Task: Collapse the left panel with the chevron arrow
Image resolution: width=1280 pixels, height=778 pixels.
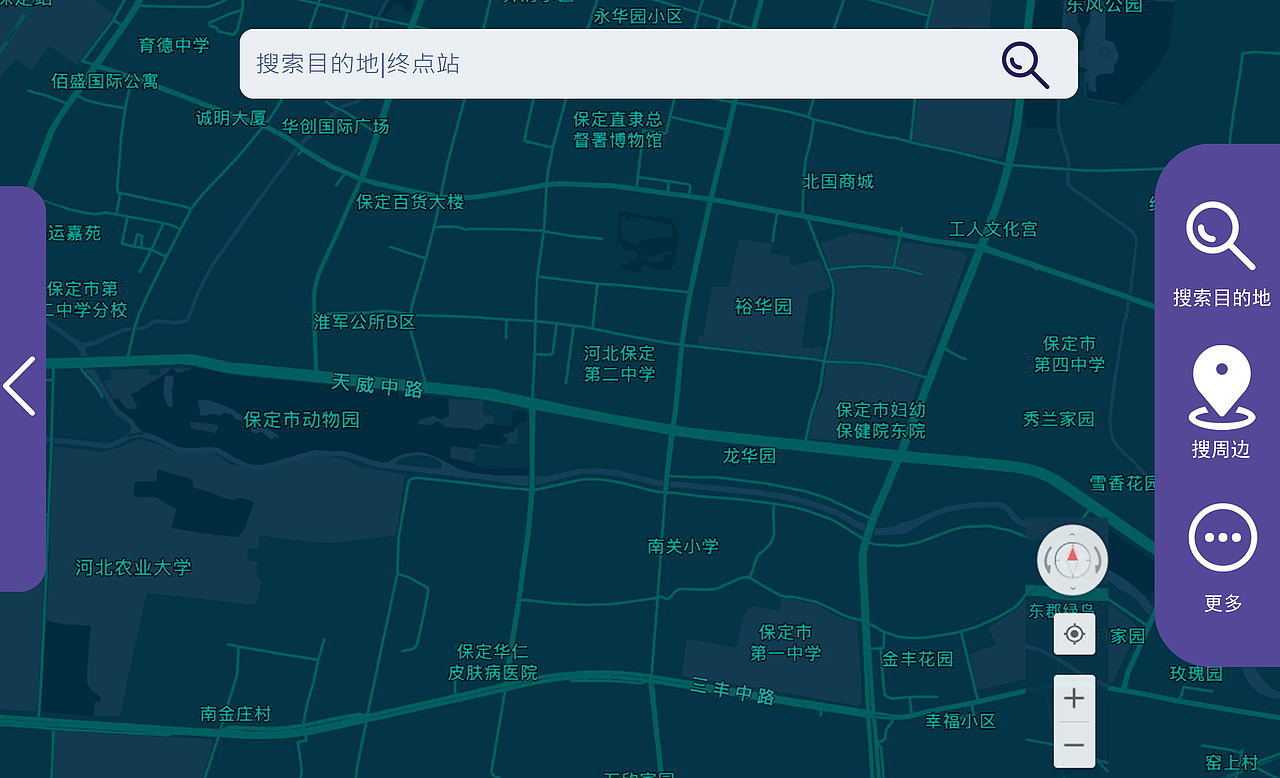Action: pos(20,385)
